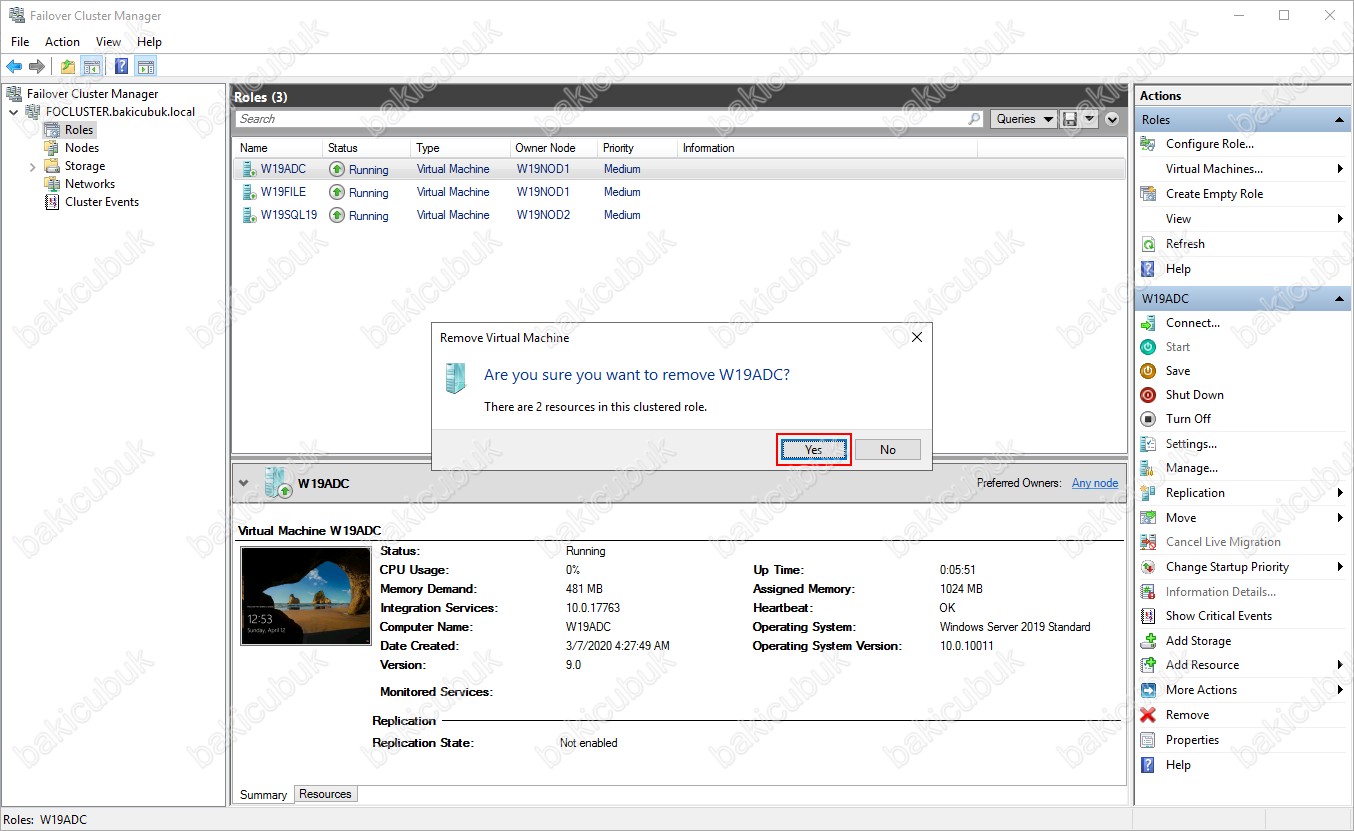Expand the Storage tree node
Screen dimensions: 1354x831
point(33,166)
